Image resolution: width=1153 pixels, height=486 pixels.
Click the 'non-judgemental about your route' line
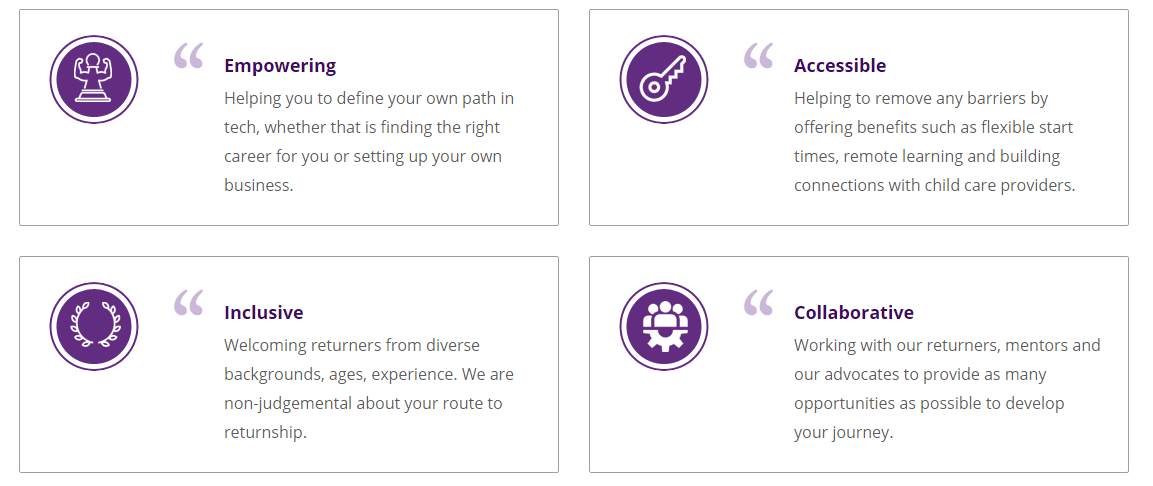[363, 404]
